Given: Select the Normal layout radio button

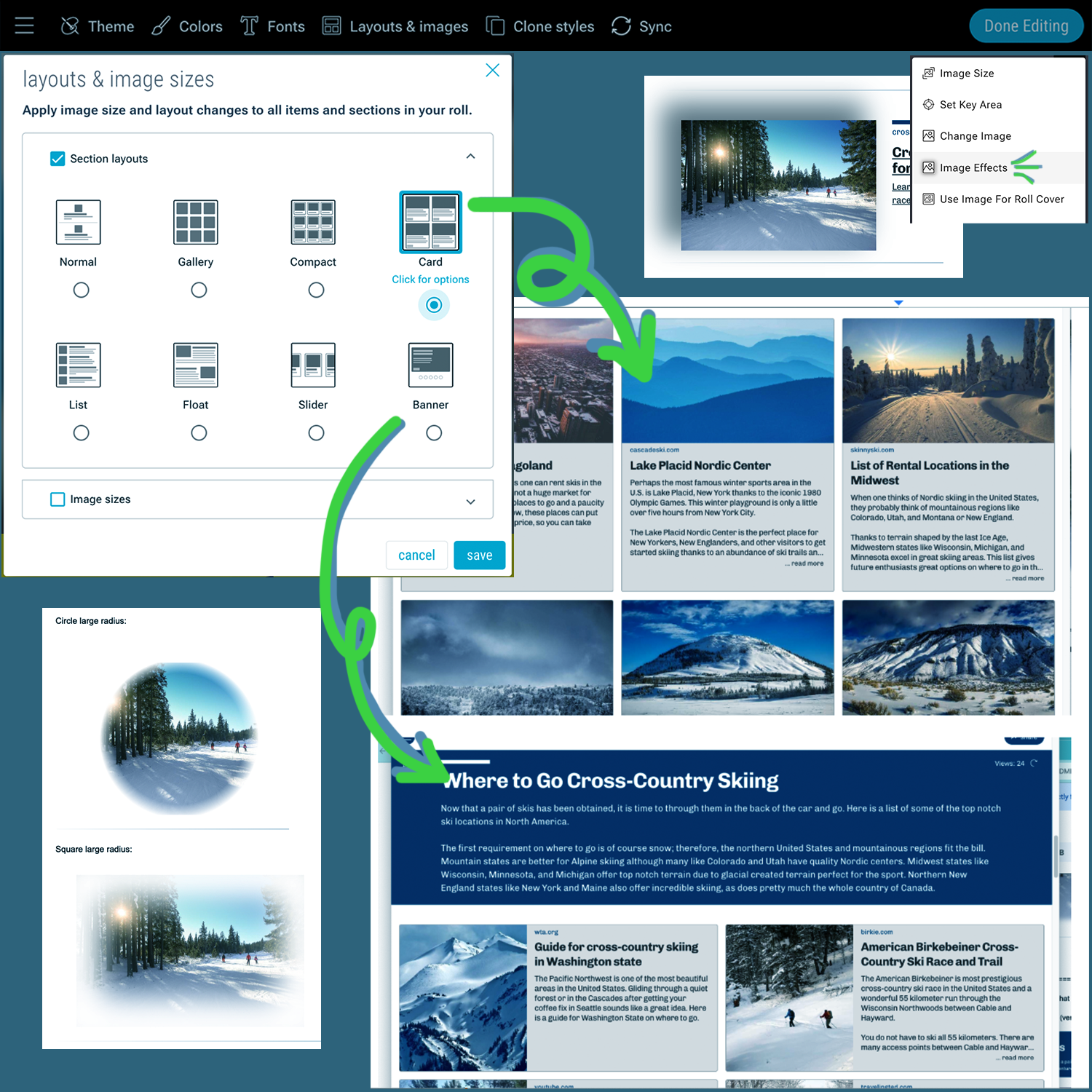Looking at the screenshot, I should pos(82,290).
